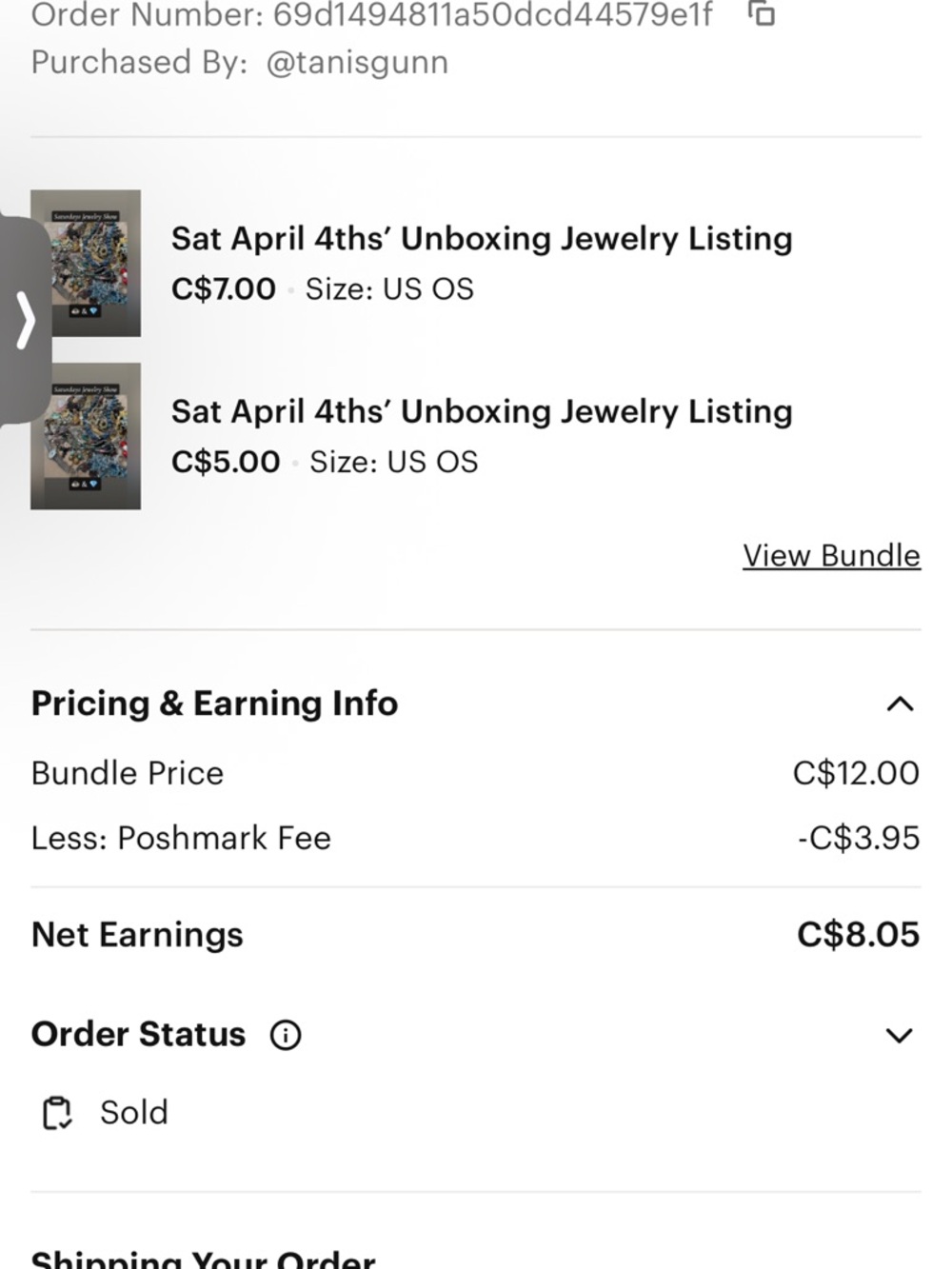Viewport: 952px width, 1269px height.
Task: Open the View Bundle link
Action: point(831,556)
